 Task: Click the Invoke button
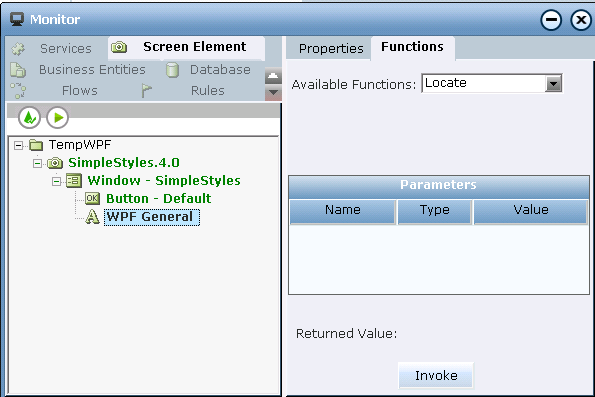tap(436, 375)
